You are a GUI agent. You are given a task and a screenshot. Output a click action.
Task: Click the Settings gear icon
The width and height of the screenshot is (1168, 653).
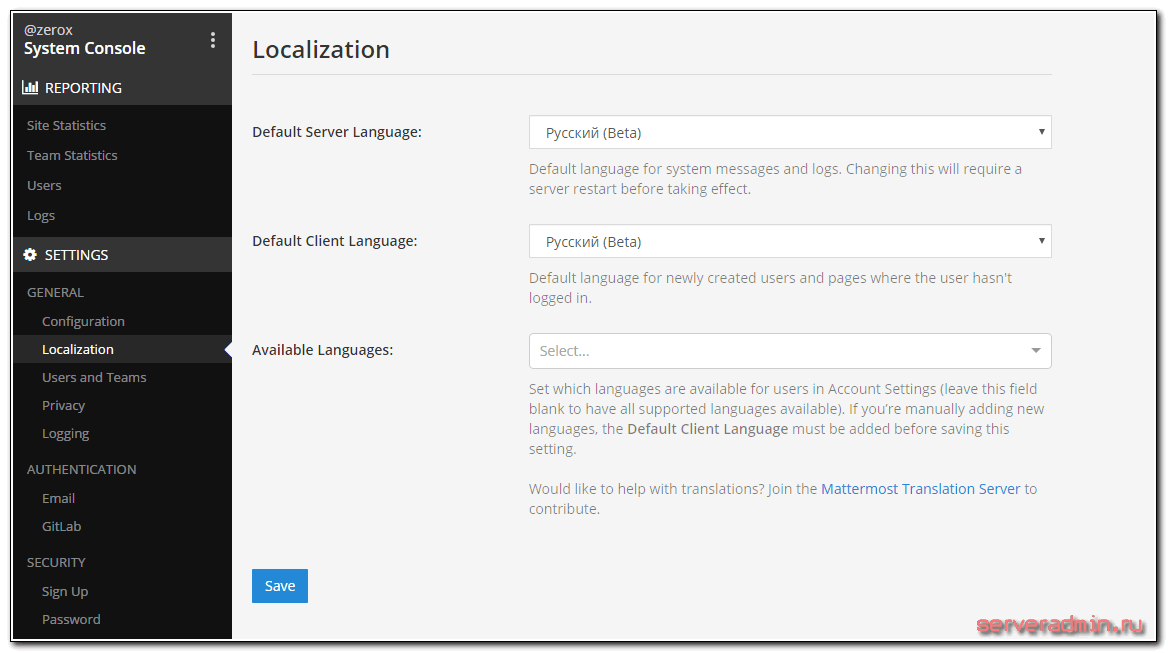click(30, 255)
